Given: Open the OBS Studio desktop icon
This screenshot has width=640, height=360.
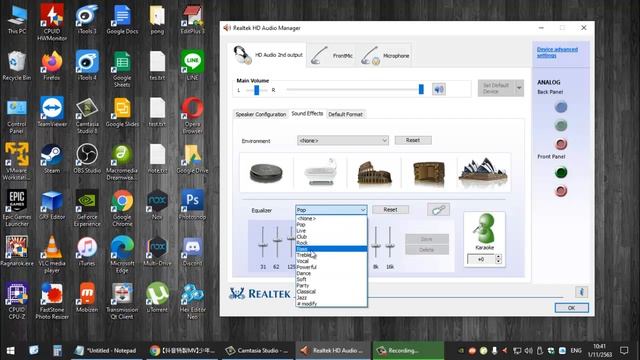Looking at the screenshot, I should (87, 159).
